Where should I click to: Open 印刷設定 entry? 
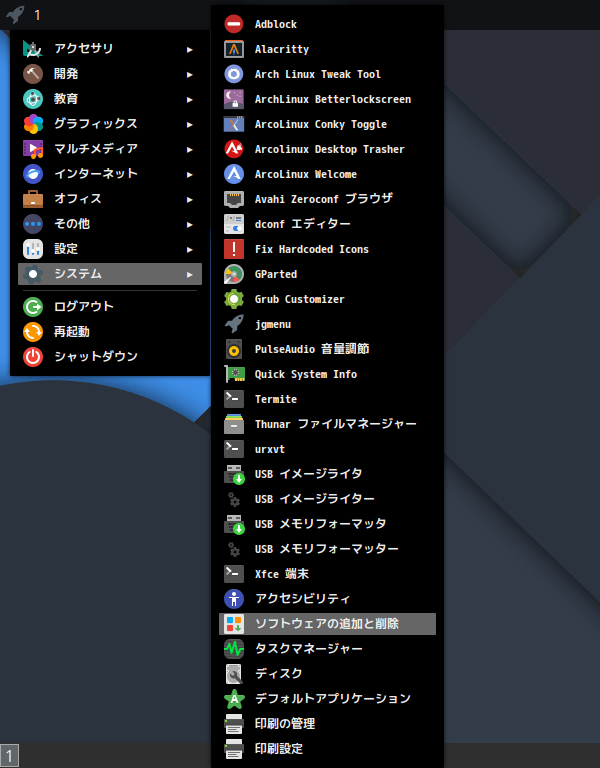(327, 748)
